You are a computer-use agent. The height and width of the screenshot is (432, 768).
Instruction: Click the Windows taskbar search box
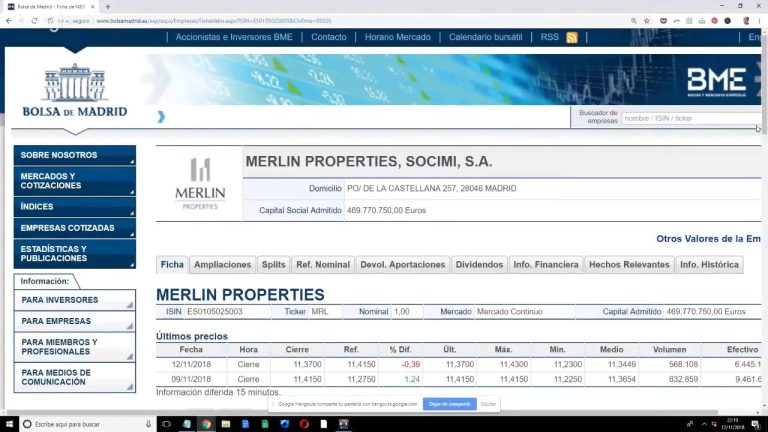(x=88, y=424)
